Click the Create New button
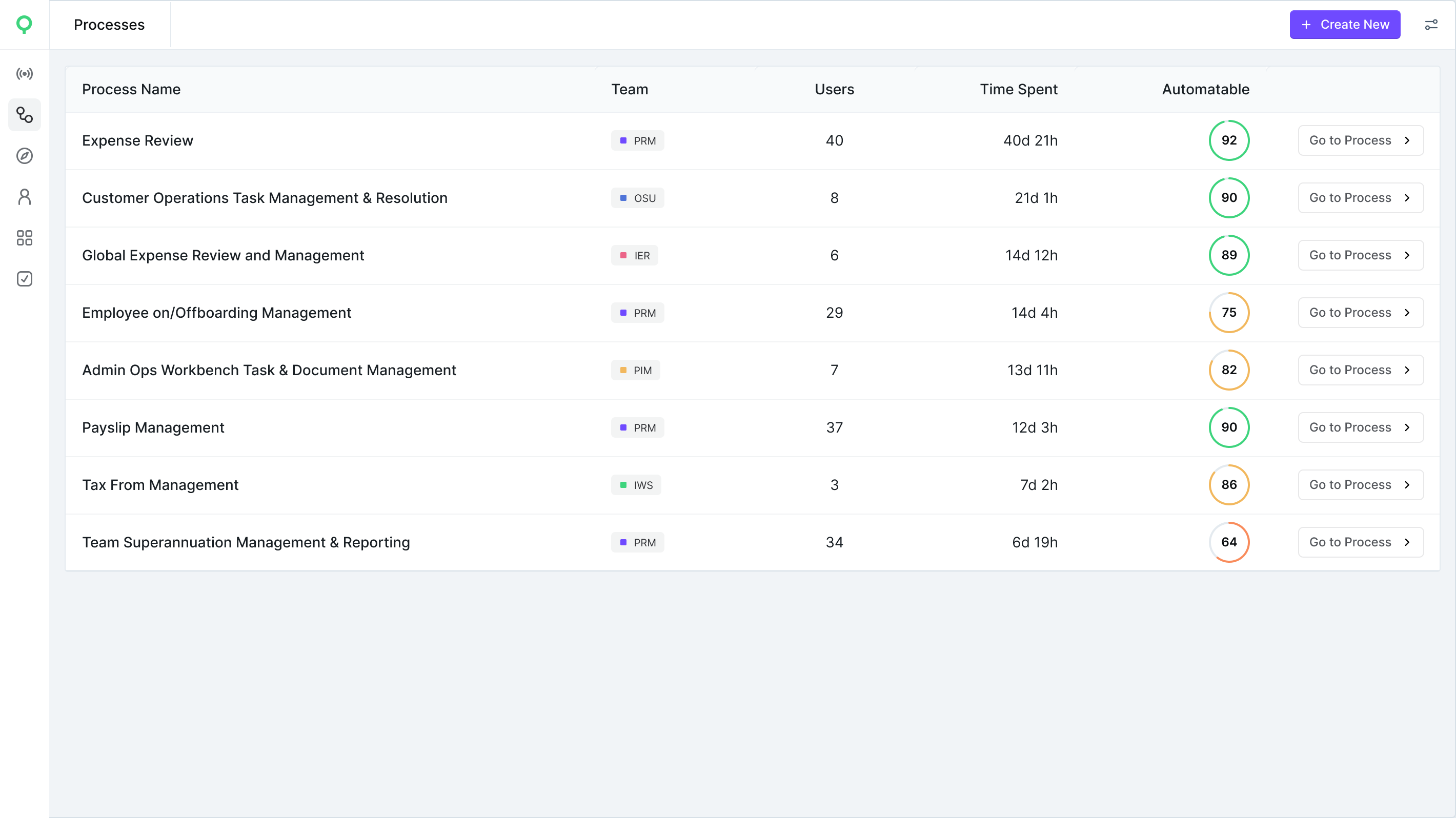Image resolution: width=1456 pixels, height=818 pixels. tap(1345, 24)
